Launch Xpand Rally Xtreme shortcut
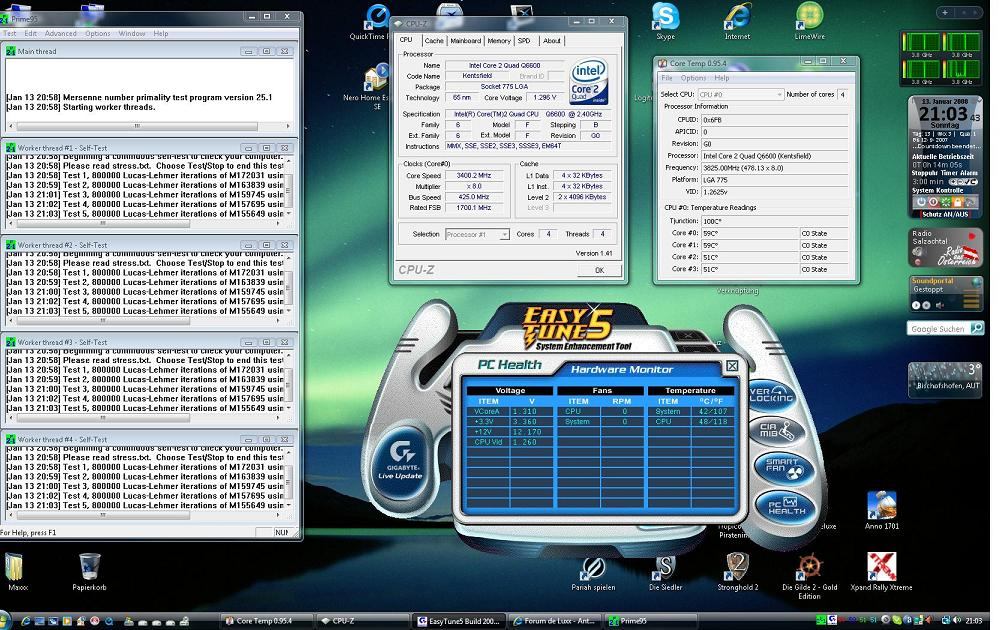This screenshot has height=630, width=1008. click(x=881, y=572)
